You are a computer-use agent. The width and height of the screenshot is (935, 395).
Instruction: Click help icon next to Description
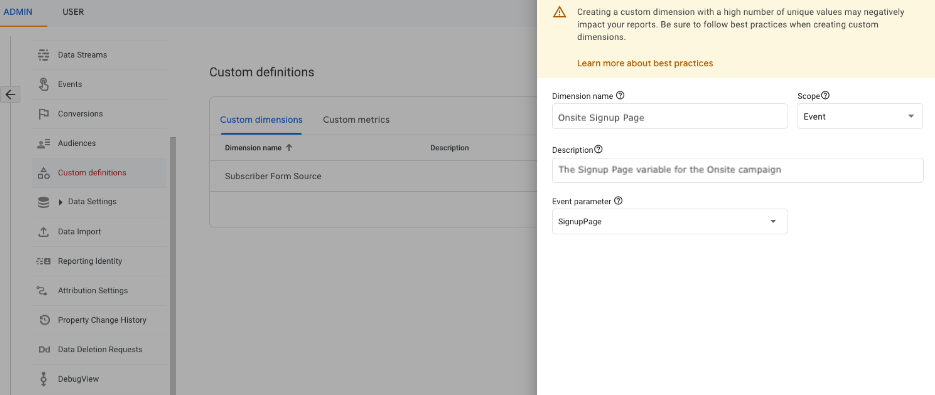599,149
